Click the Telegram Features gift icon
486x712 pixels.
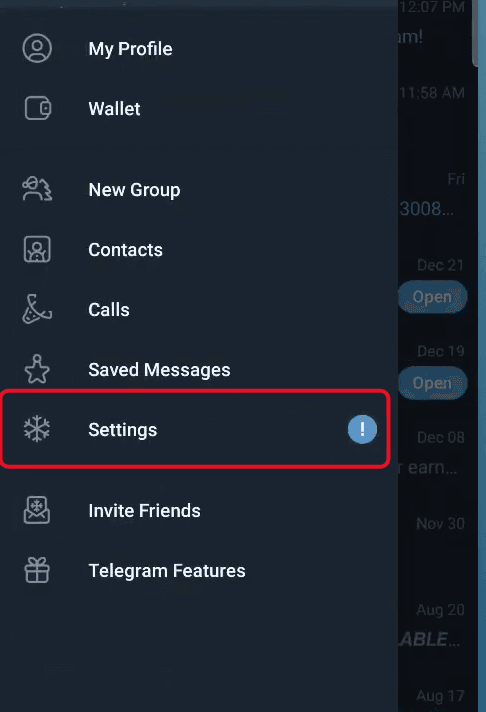pos(37,570)
